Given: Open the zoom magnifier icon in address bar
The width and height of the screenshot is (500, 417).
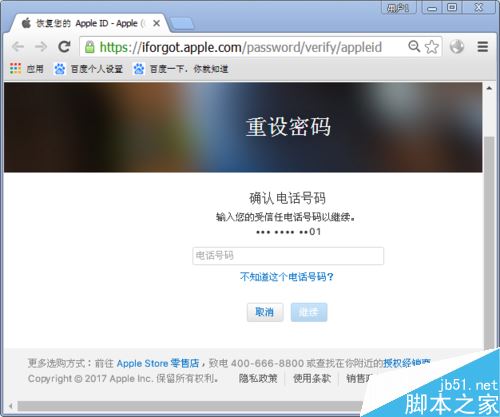Looking at the screenshot, I should click(414, 47).
